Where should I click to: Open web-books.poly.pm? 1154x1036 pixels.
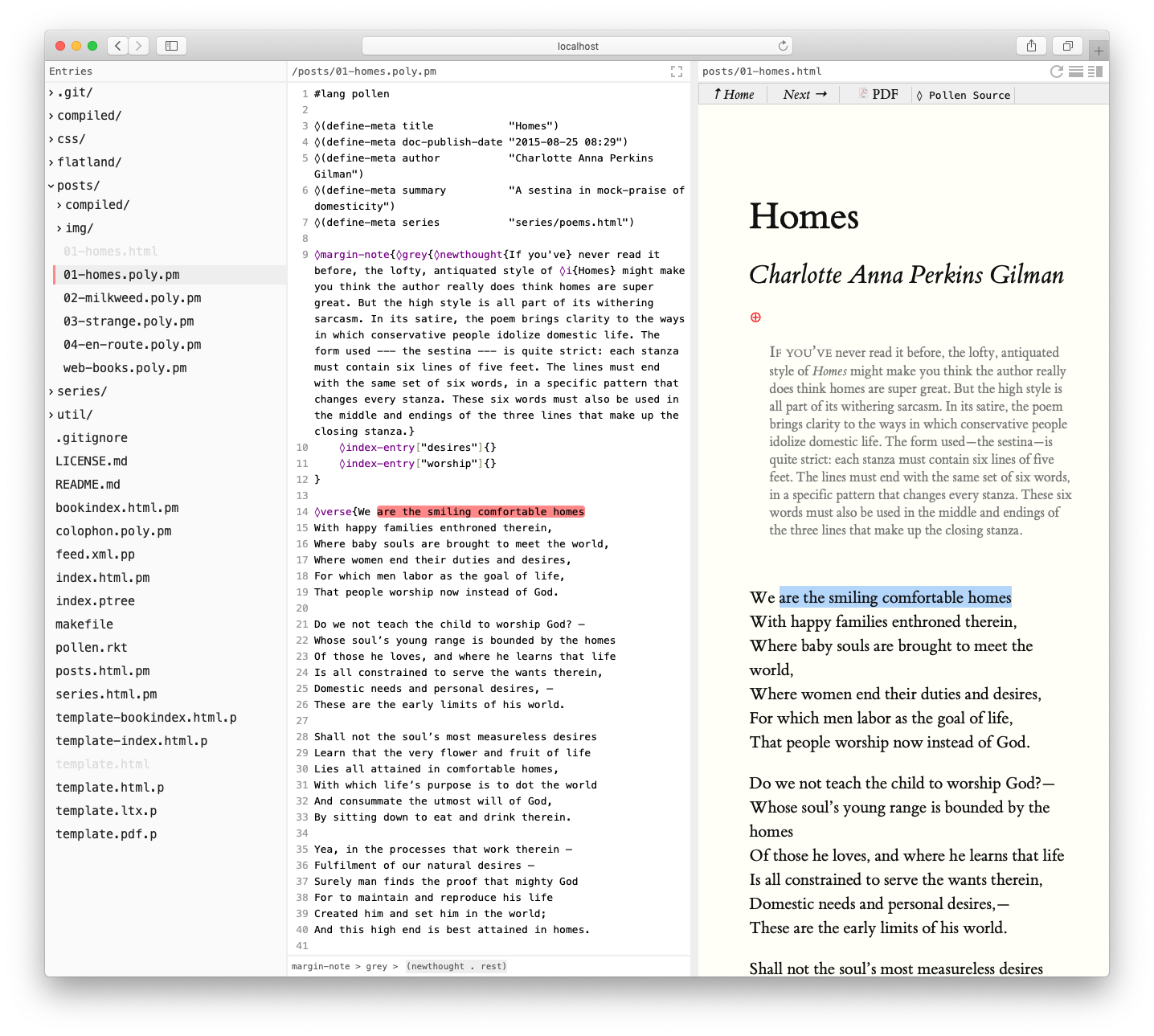point(125,368)
